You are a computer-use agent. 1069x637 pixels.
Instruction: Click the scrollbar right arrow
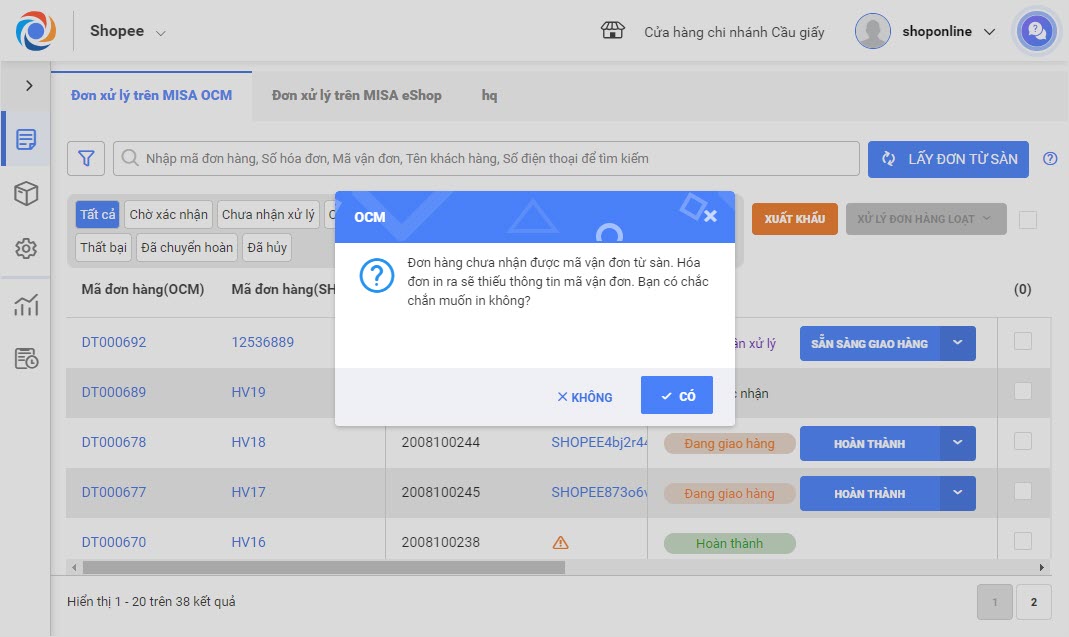click(x=1041, y=567)
